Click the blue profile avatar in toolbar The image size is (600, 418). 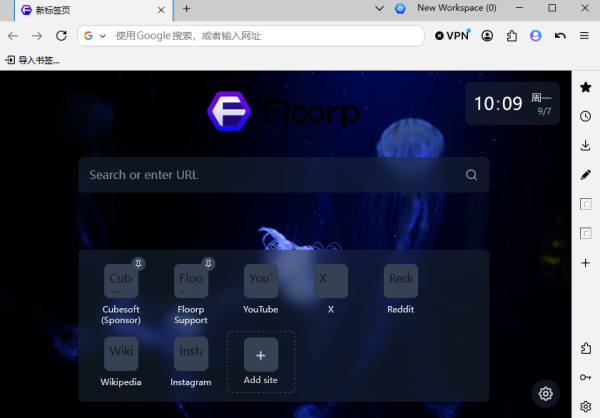tap(536, 36)
